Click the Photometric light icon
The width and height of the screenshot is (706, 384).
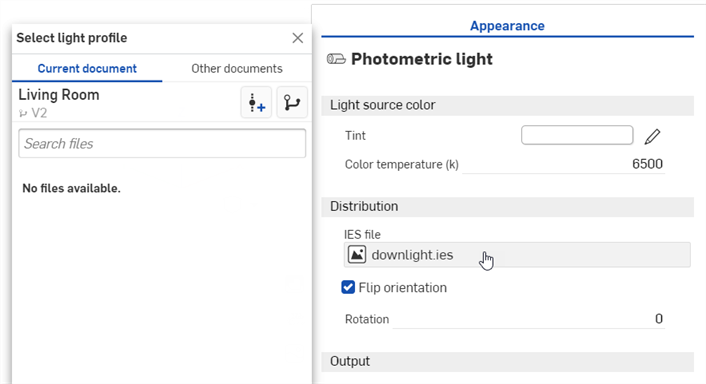(x=336, y=59)
